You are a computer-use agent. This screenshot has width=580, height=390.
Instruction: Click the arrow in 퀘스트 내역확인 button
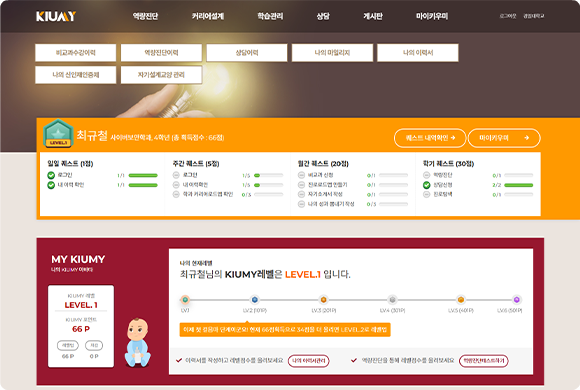point(453,138)
